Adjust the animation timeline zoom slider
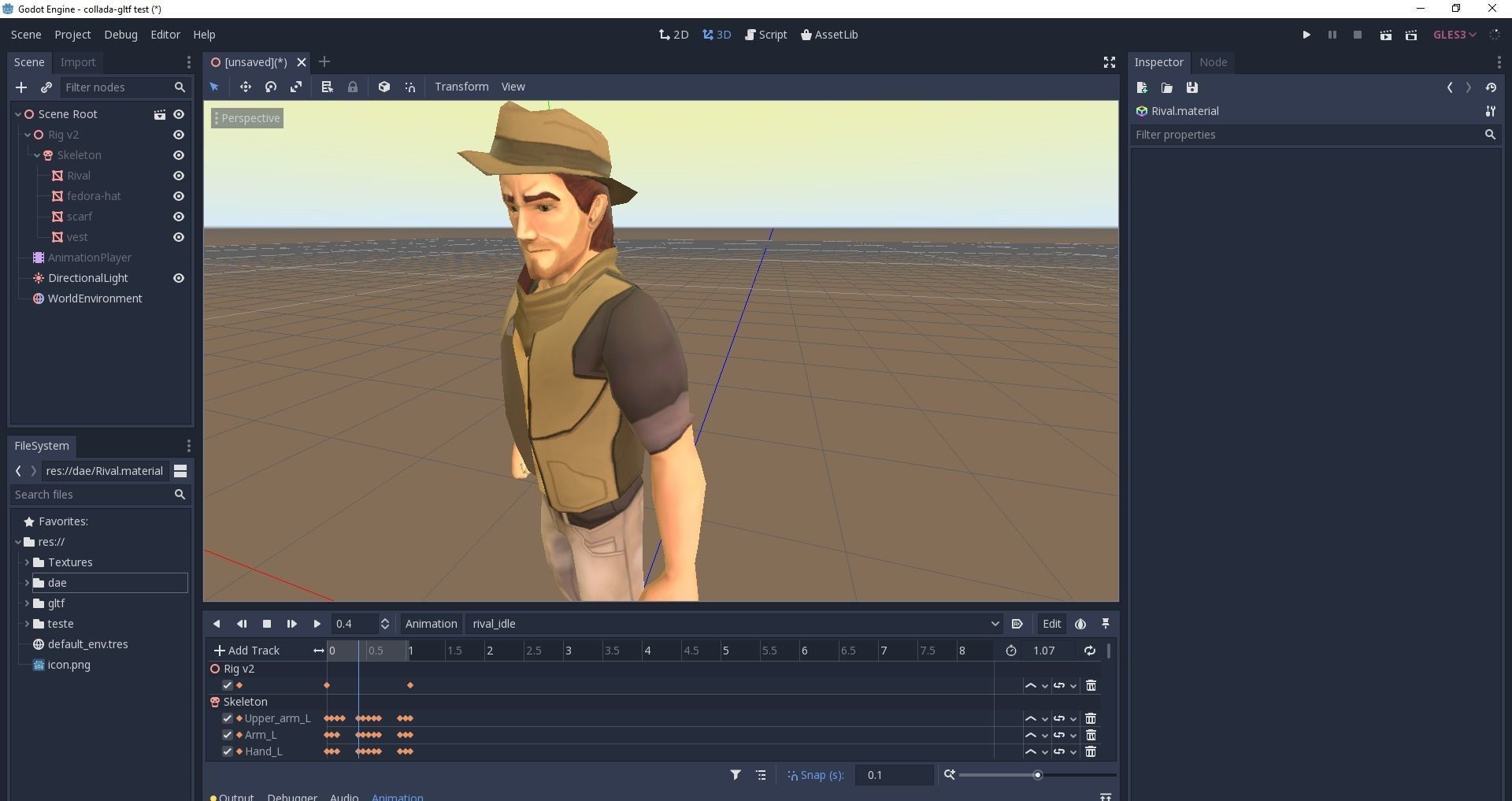Viewport: 1512px width, 801px height. tap(1036, 775)
